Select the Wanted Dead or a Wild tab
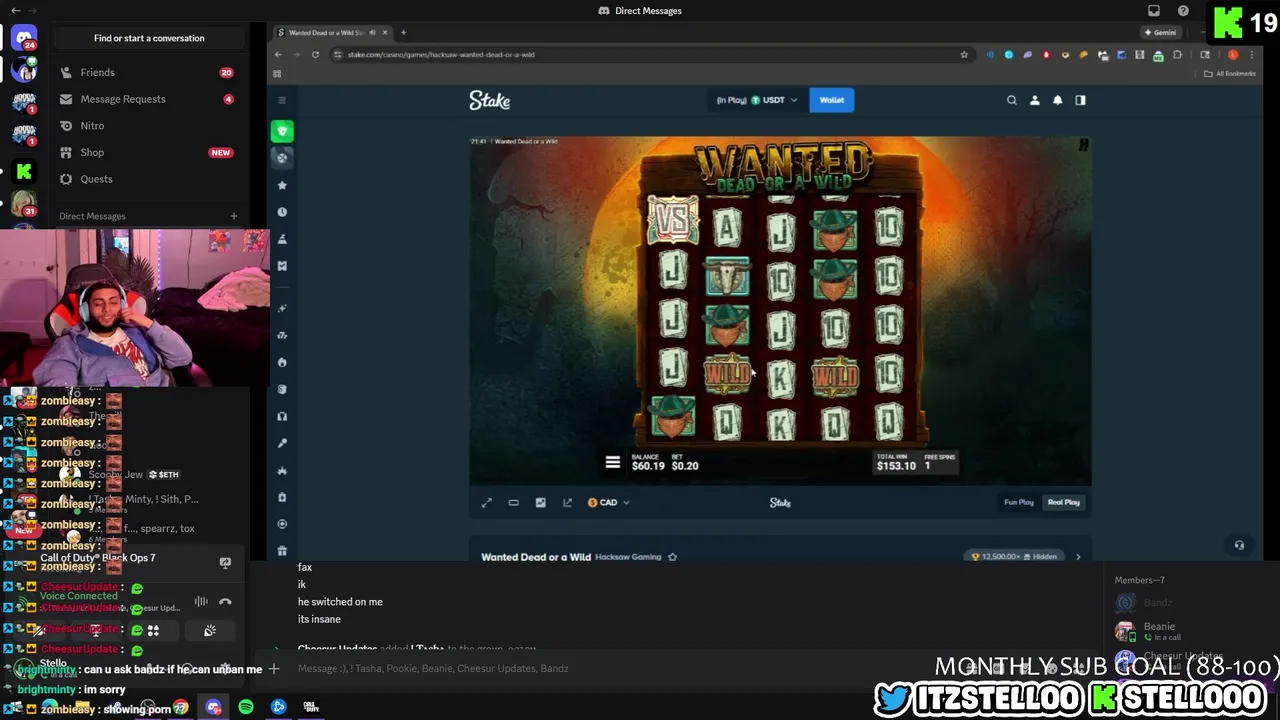The image size is (1280, 720). click(332, 32)
